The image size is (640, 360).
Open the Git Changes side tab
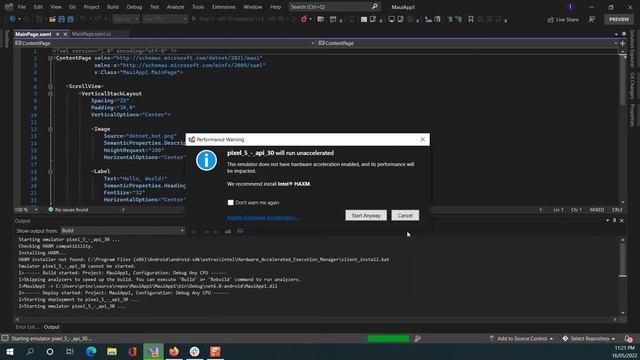coord(633,85)
